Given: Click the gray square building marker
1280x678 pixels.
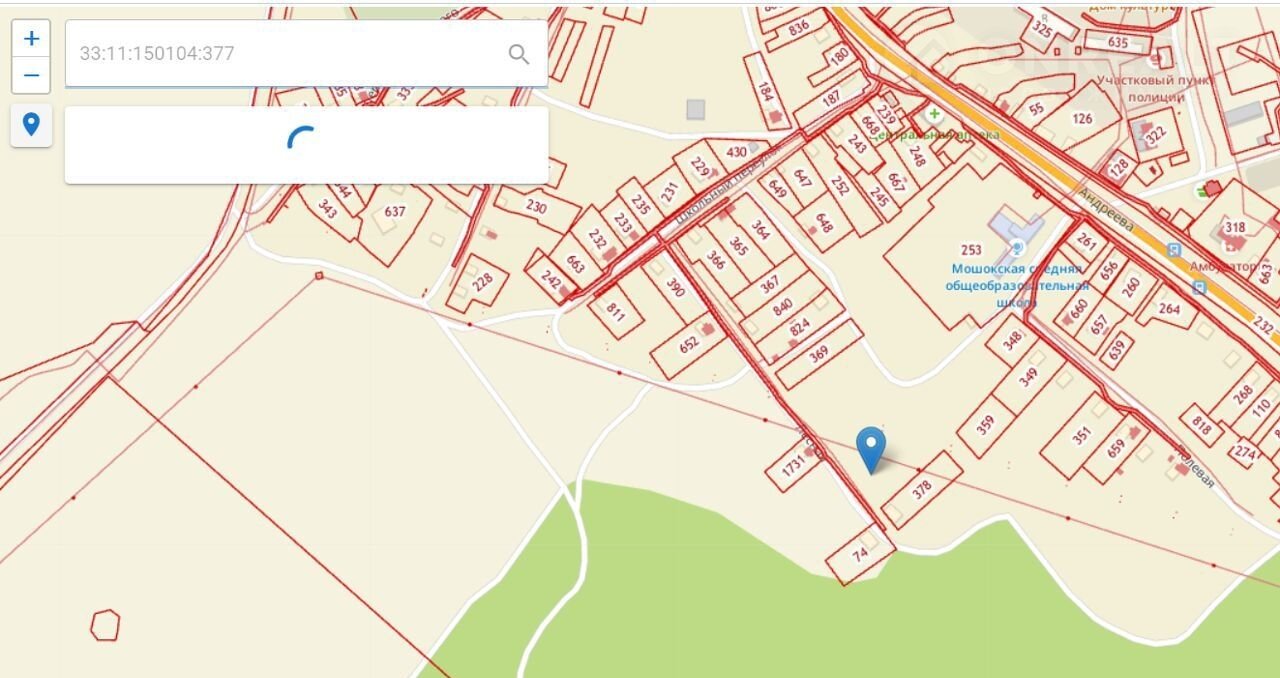Looking at the screenshot, I should tap(695, 109).
